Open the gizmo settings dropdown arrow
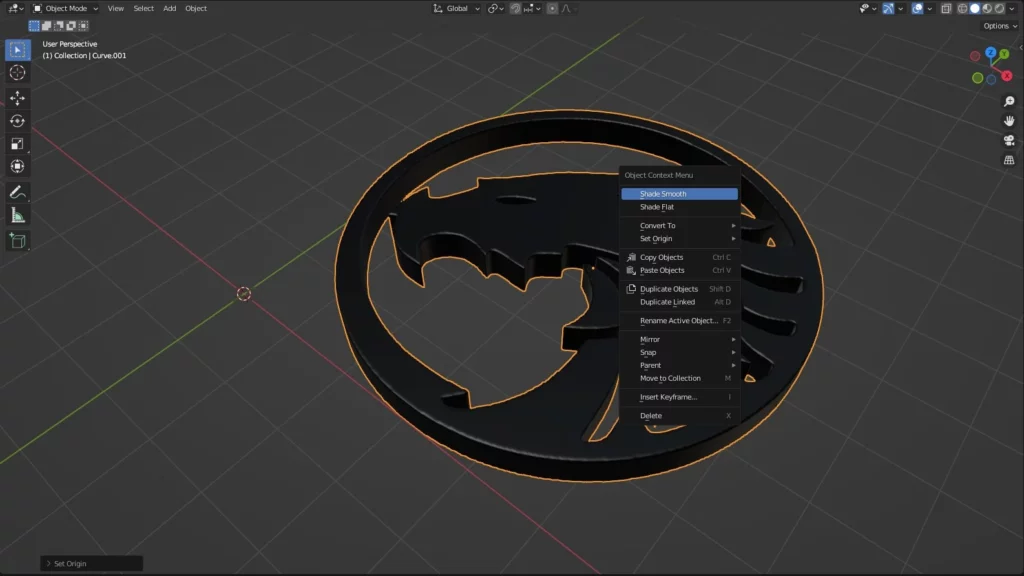Viewport: 1024px width, 576px height. pyautogui.click(x=901, y=8)
